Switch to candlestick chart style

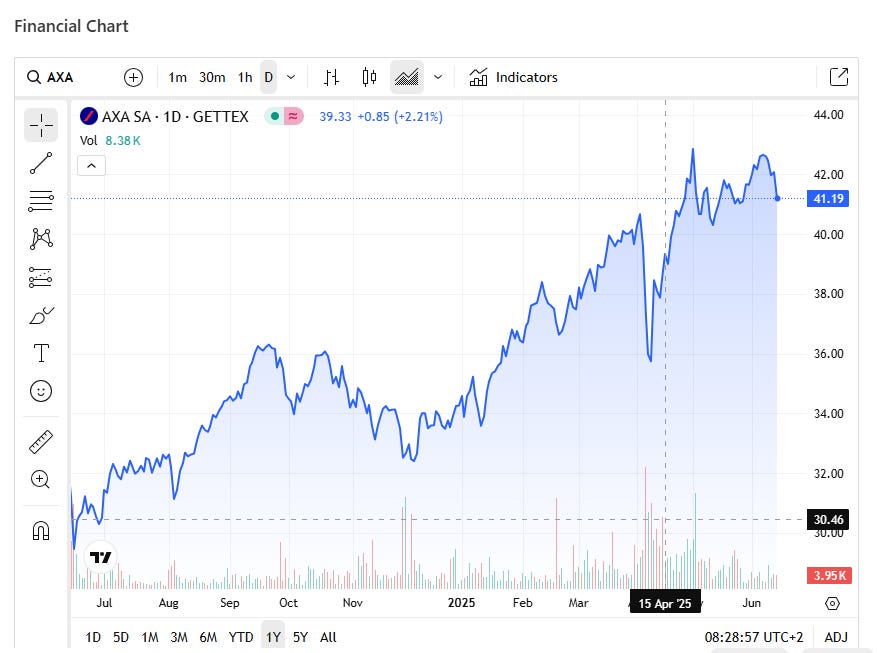pyautogui.click(x=369, y=77)
